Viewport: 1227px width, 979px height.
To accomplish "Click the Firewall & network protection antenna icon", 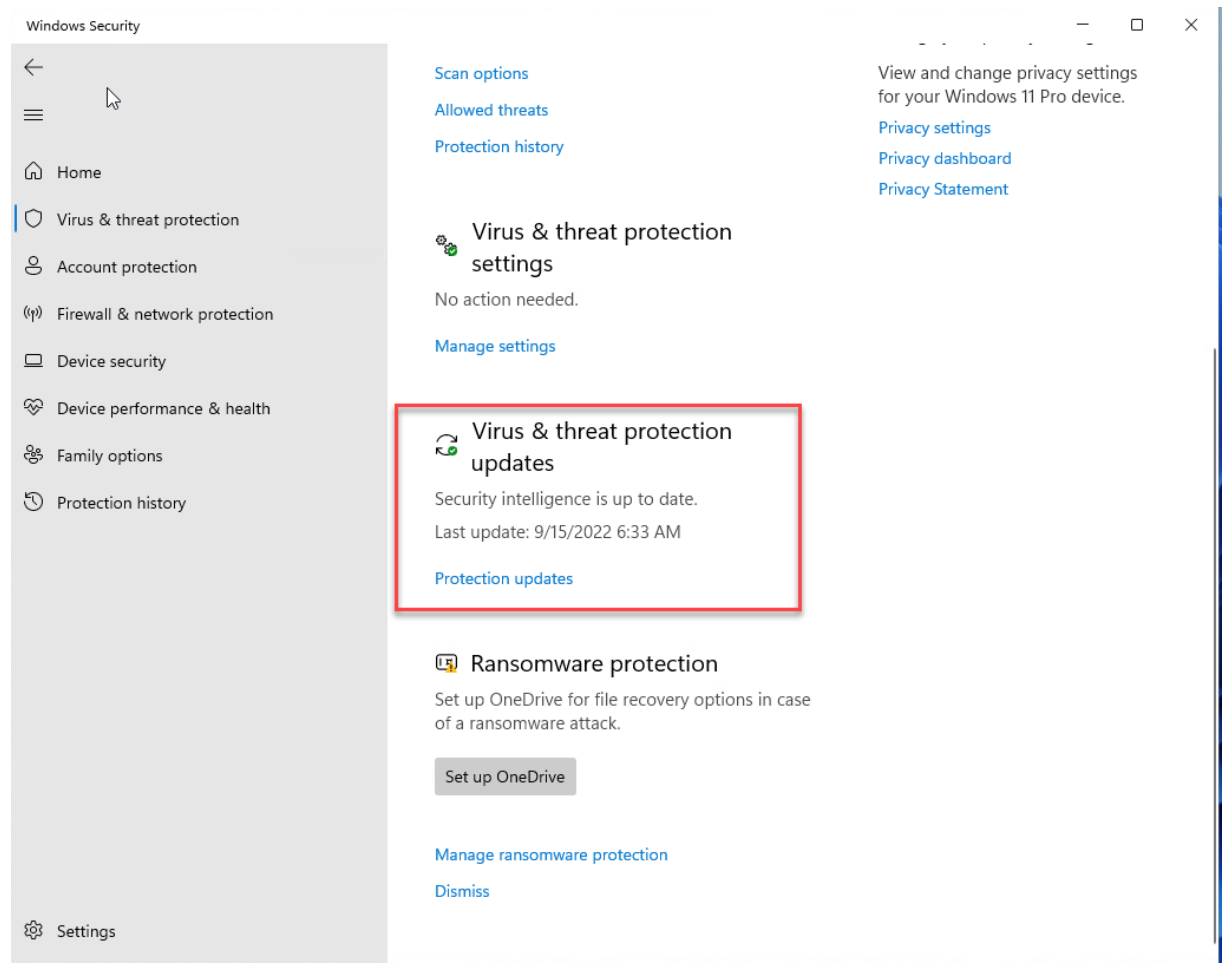I will pos(34,314).
